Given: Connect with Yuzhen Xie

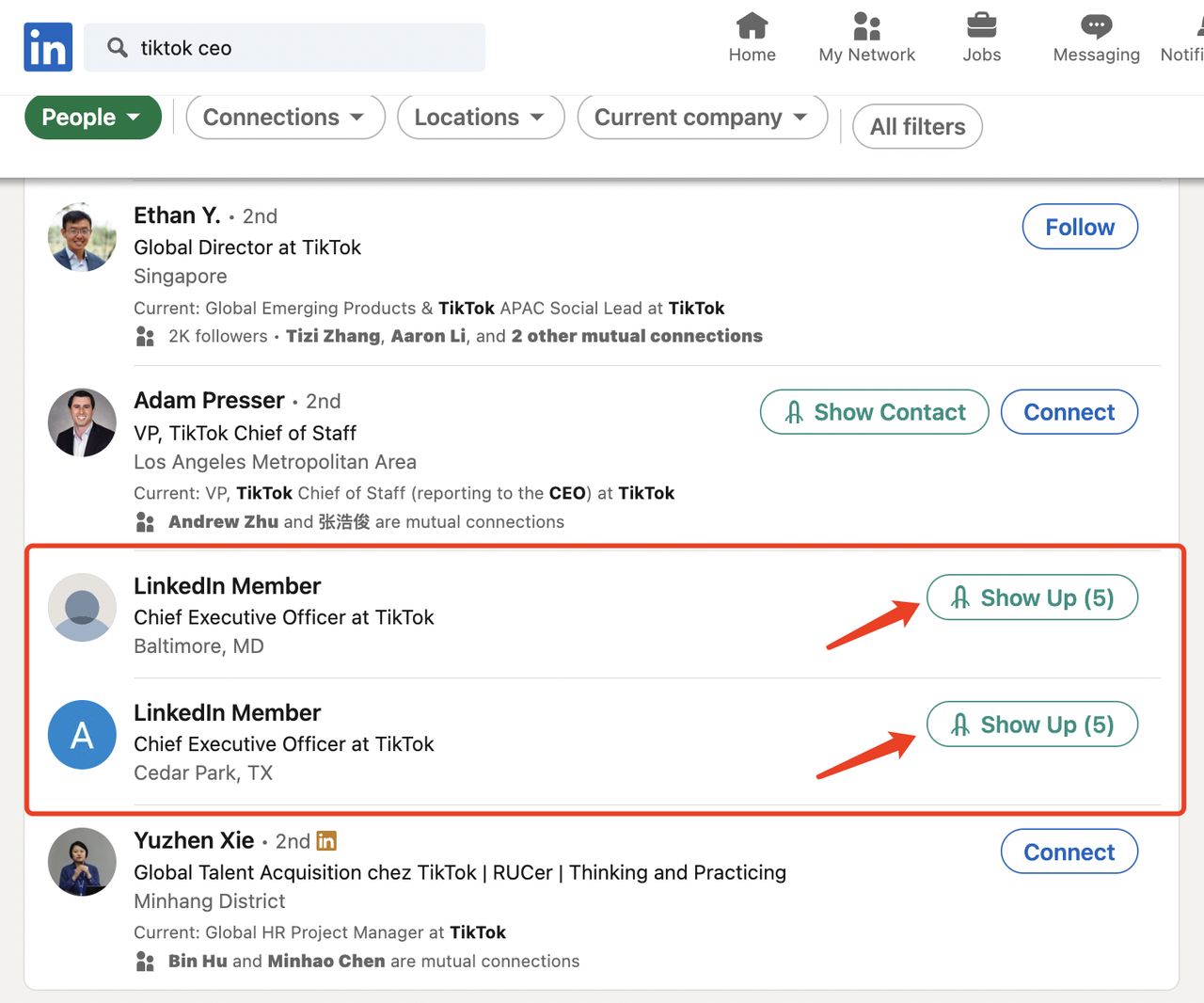Looking at the screenshot, I should [1069, 852].
